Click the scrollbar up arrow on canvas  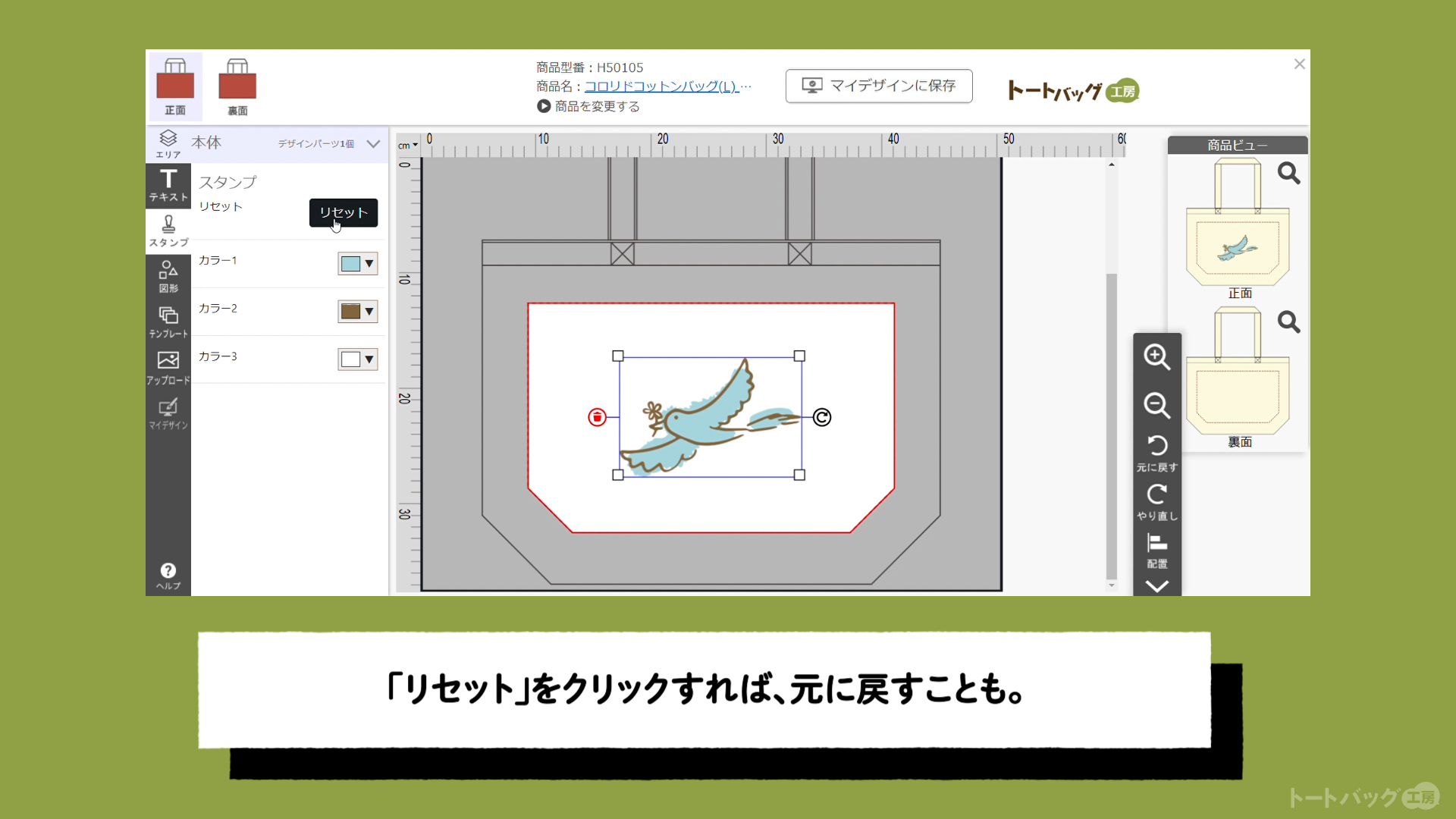(x=1112, y=165)
